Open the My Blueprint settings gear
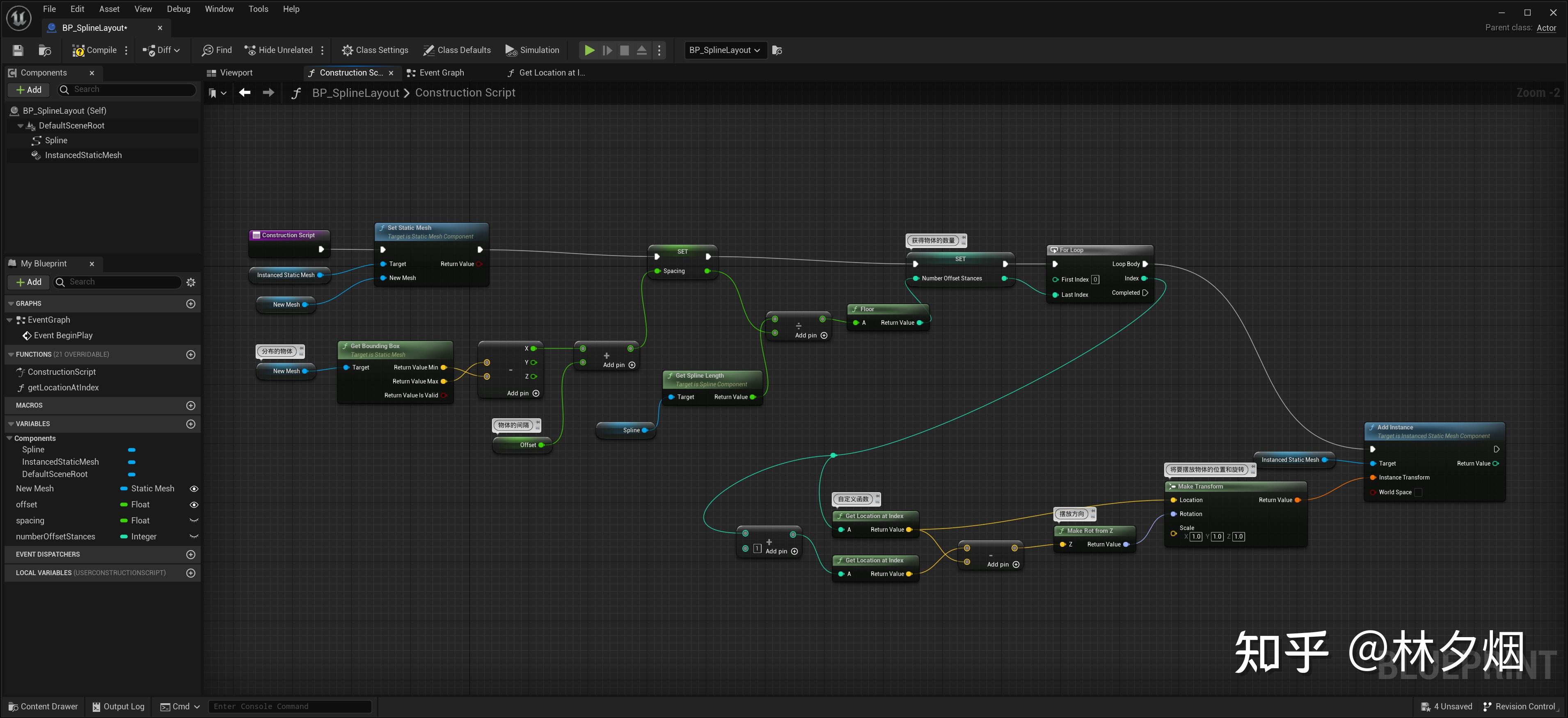 [190, 282]
